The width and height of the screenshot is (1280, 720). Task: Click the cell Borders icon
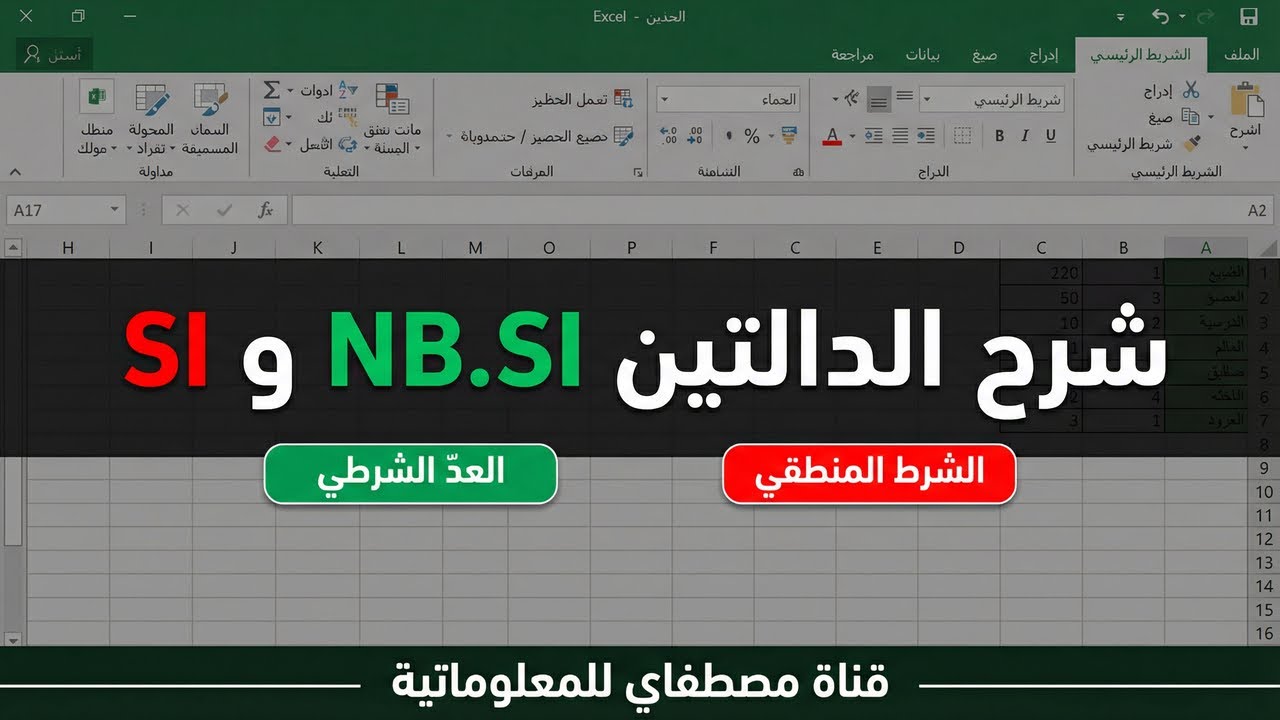(x=962, y=136)
